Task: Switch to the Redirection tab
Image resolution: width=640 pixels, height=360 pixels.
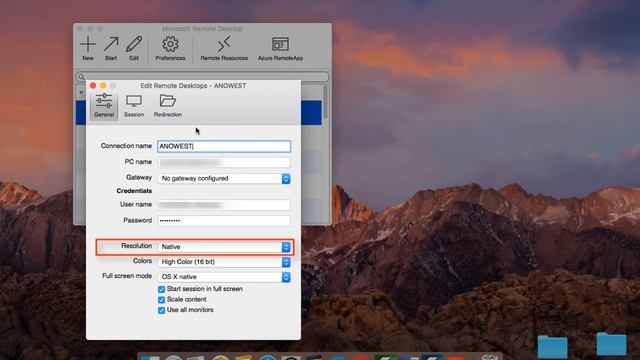Action: tap(168, 105)
